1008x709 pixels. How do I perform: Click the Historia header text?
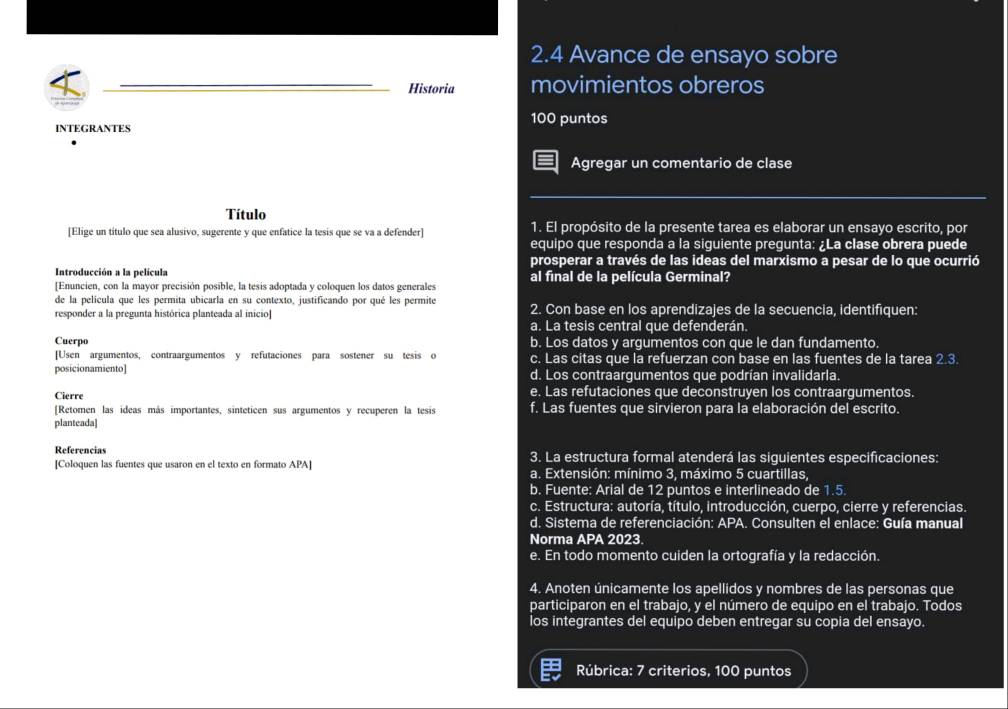click(431, 89)
